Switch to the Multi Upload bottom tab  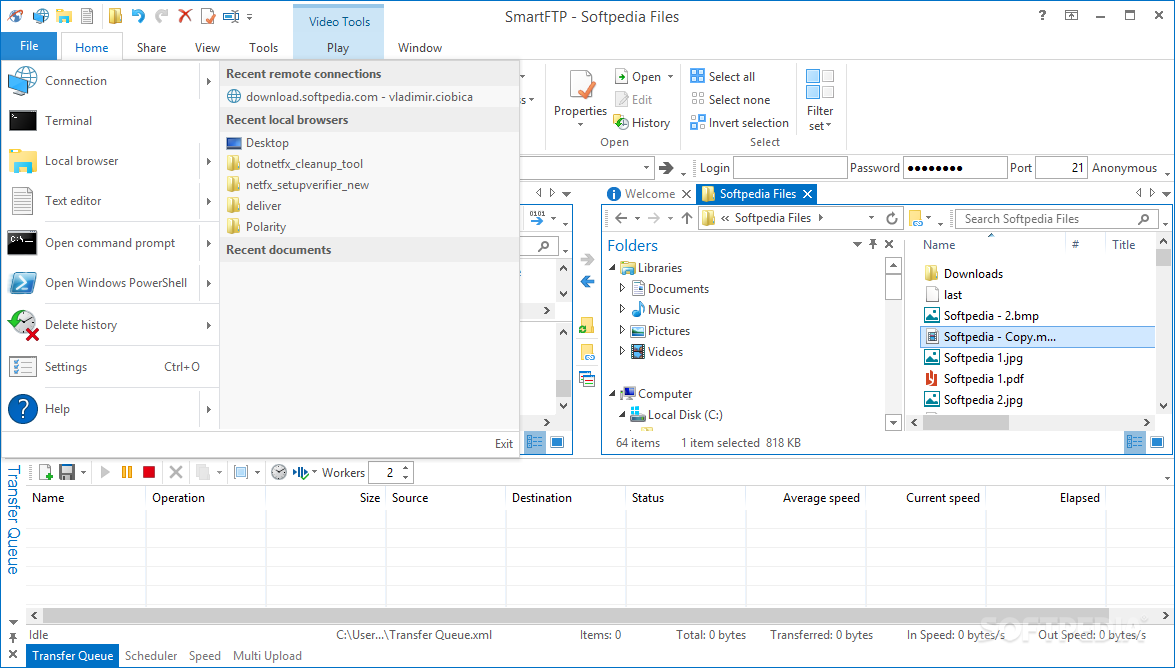point(267,655)
